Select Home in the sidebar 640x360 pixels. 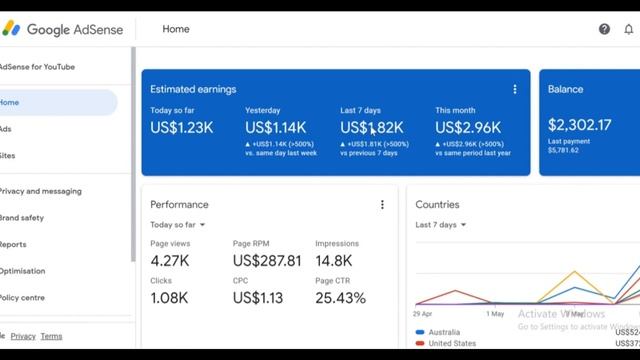tap(58, 102)
